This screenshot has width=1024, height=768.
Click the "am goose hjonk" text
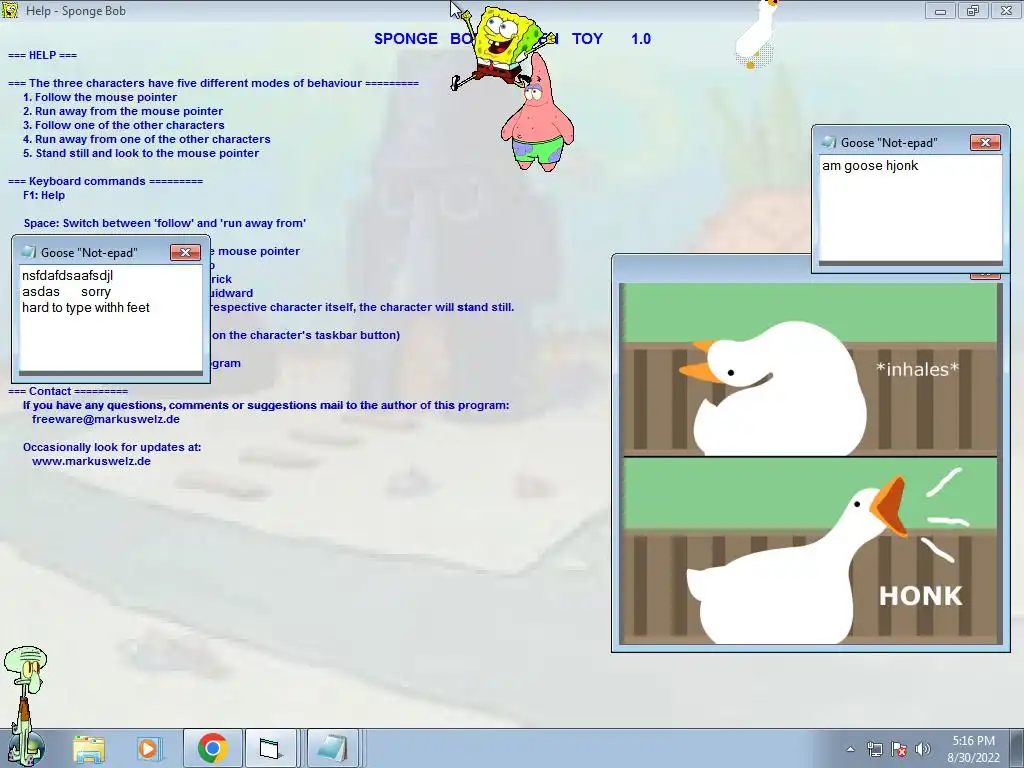coord(870,166)
